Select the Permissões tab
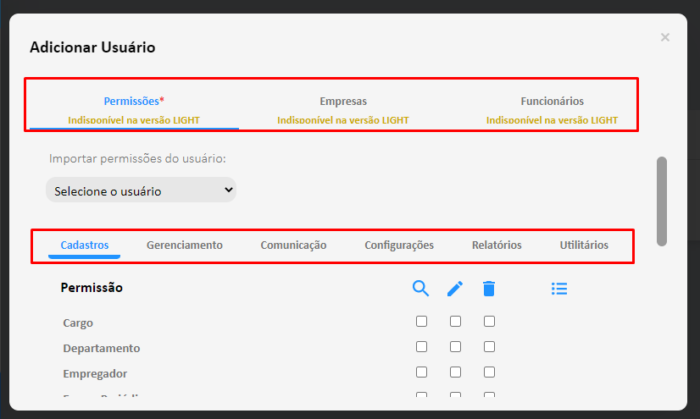The image size is (700, 419). 134,109
